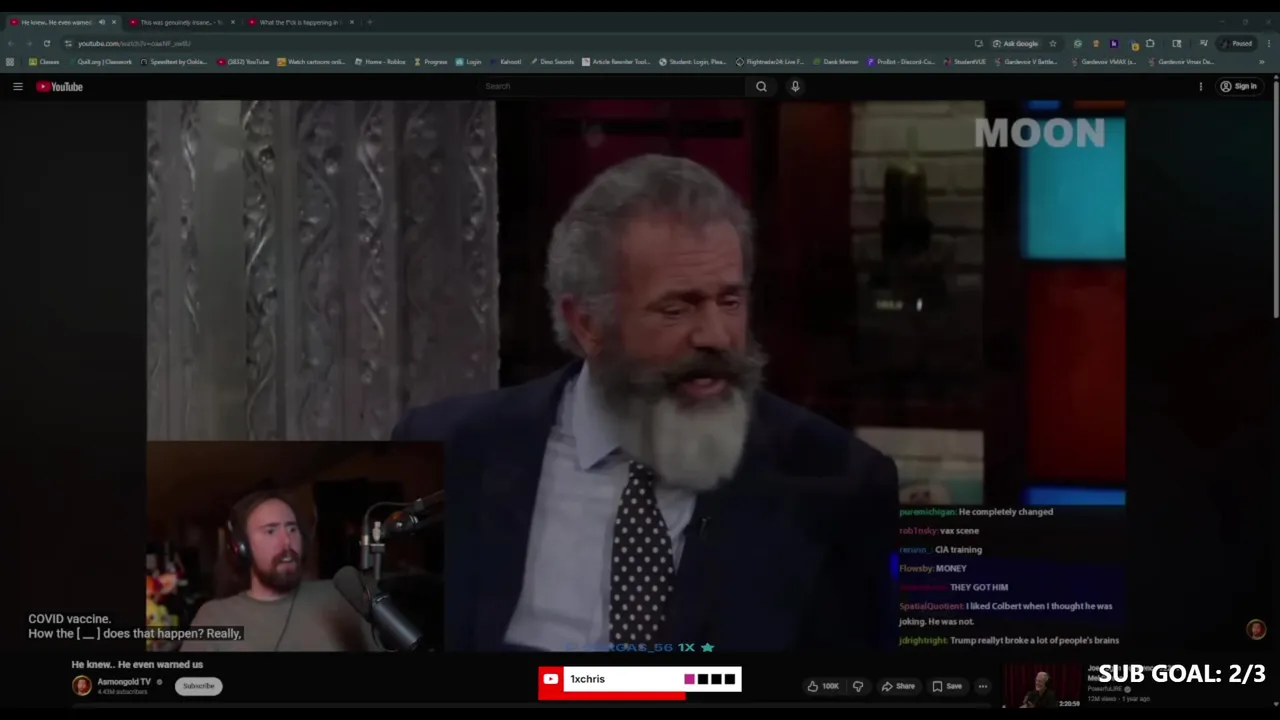This screenshot has width=1280, height=720.
Task: Open the Extensions puzzle icon
Action: click(1150, 44)
